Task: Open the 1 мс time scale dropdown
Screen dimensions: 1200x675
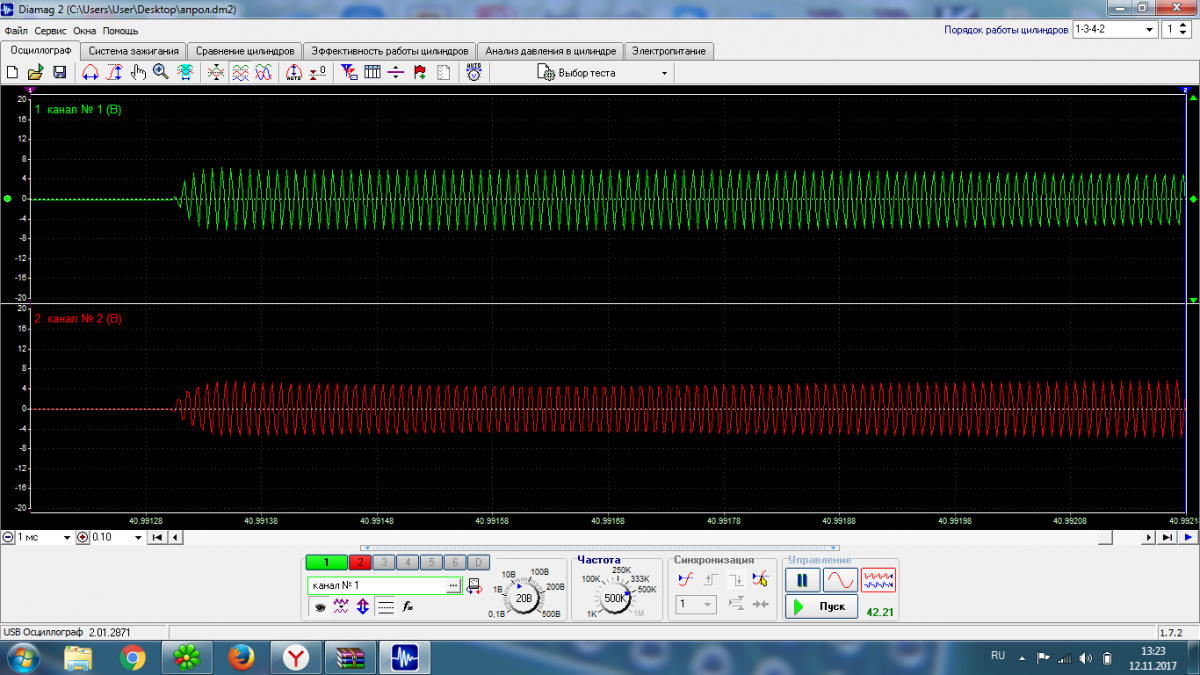Action: pyautogui.click(x=68, y=537)
